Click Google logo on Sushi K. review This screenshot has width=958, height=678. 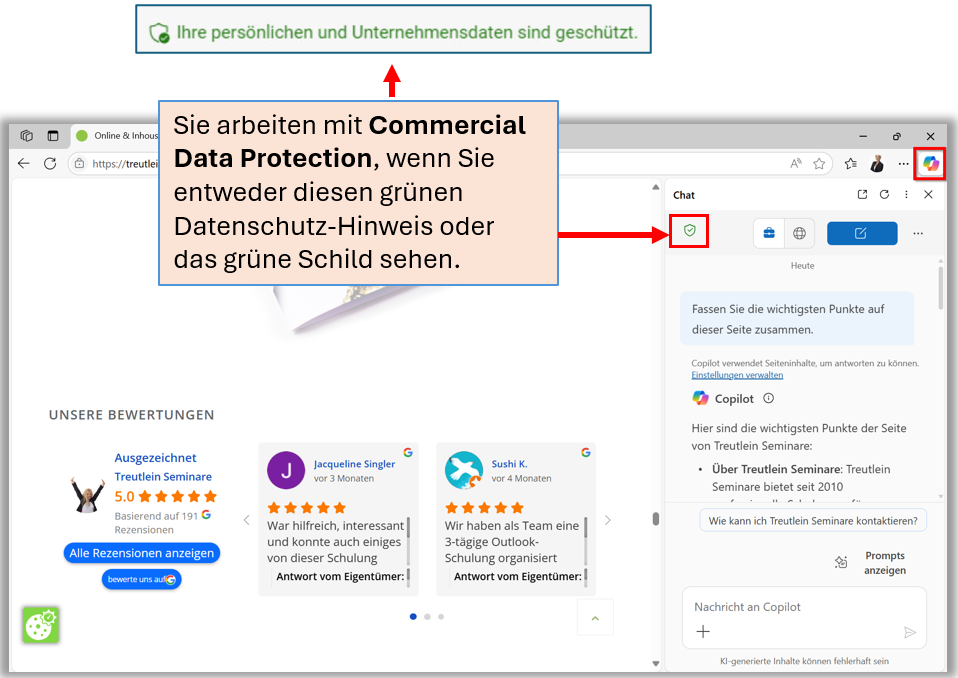coord(585,453)
